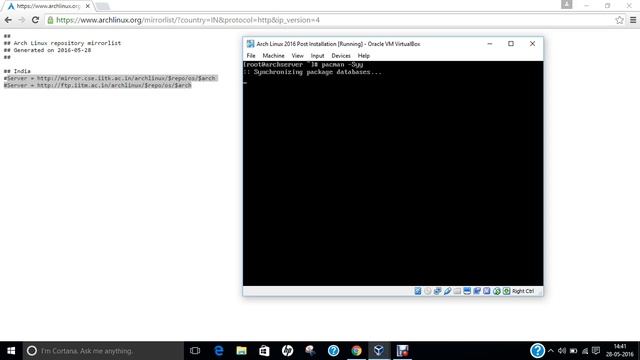
Task: Select the archlinux.org browser tab
Action: coord(48,6)
